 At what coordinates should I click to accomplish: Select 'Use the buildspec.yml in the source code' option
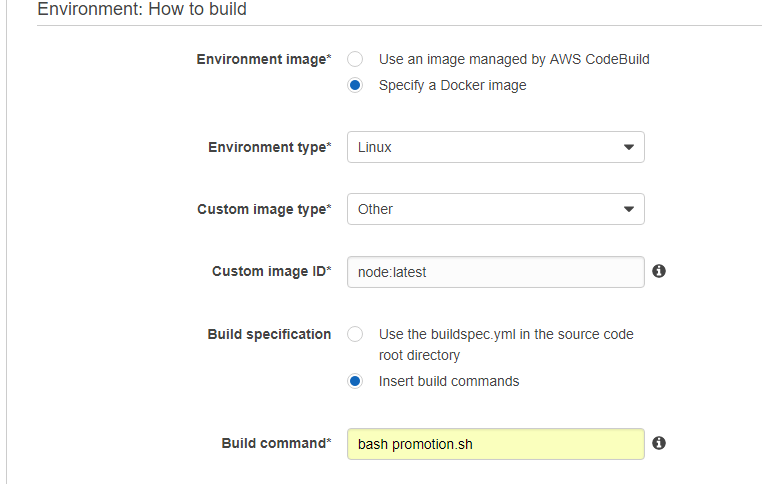tap(355, 334)
